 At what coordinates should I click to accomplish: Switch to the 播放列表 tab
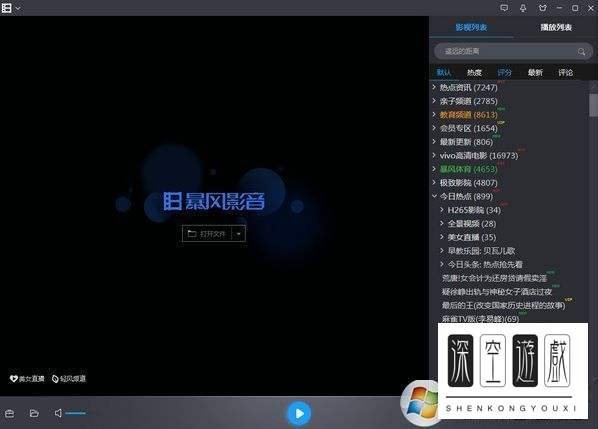[556, 27]
